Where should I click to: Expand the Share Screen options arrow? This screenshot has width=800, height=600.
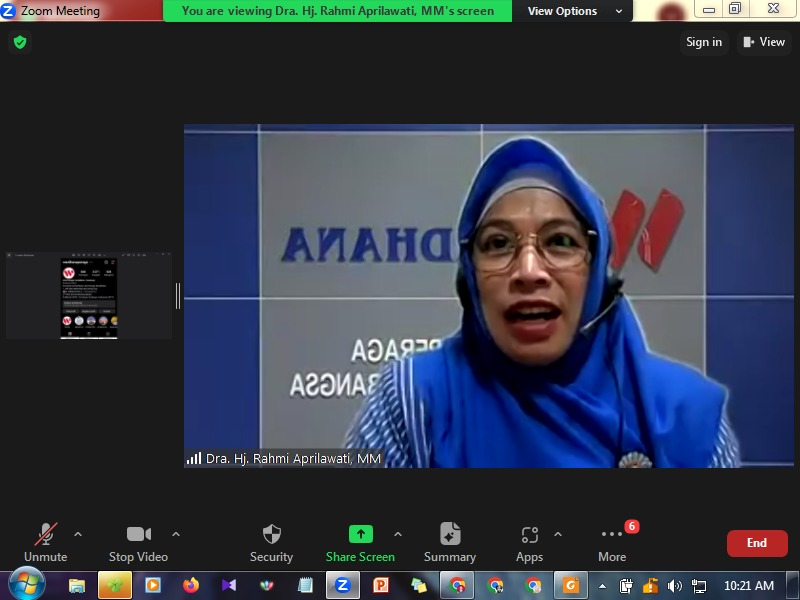[398, 534]
